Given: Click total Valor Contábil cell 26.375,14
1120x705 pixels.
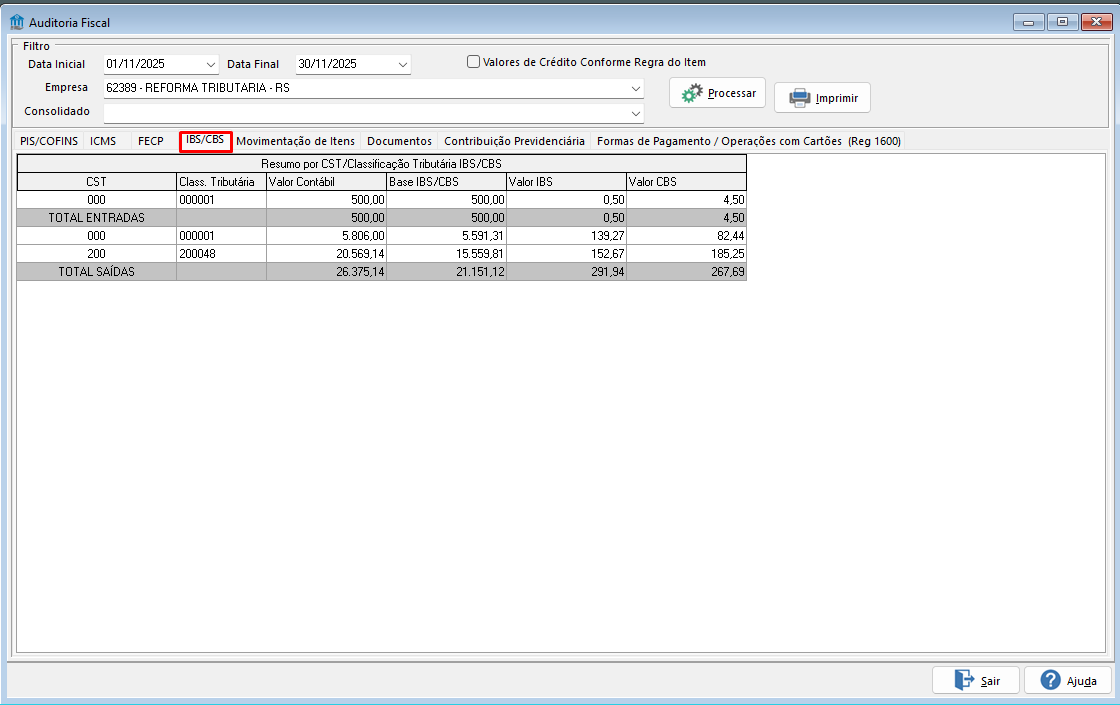Looking at the screenshot, I should [x=326, y=271].
